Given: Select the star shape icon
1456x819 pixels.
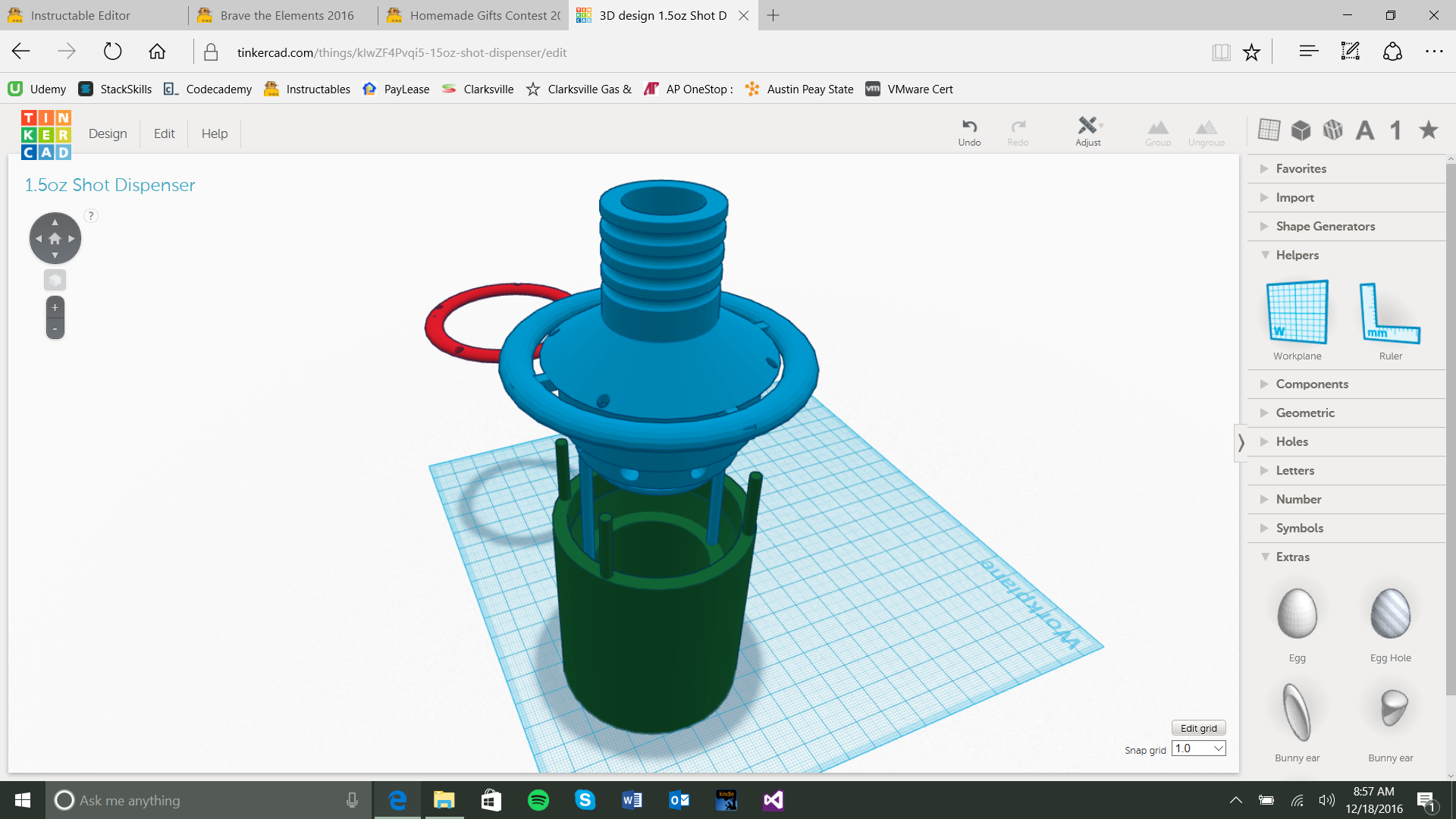Looking at the screenshot, I should tap(1429, 130).
